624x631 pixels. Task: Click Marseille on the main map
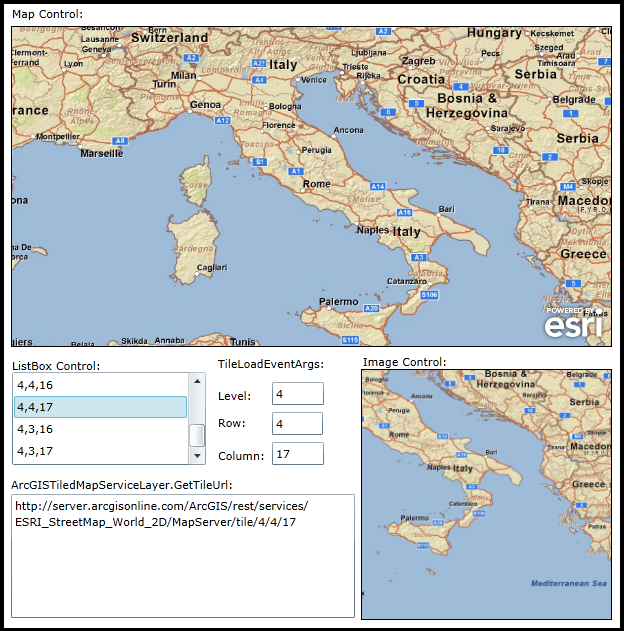(102, 154)
